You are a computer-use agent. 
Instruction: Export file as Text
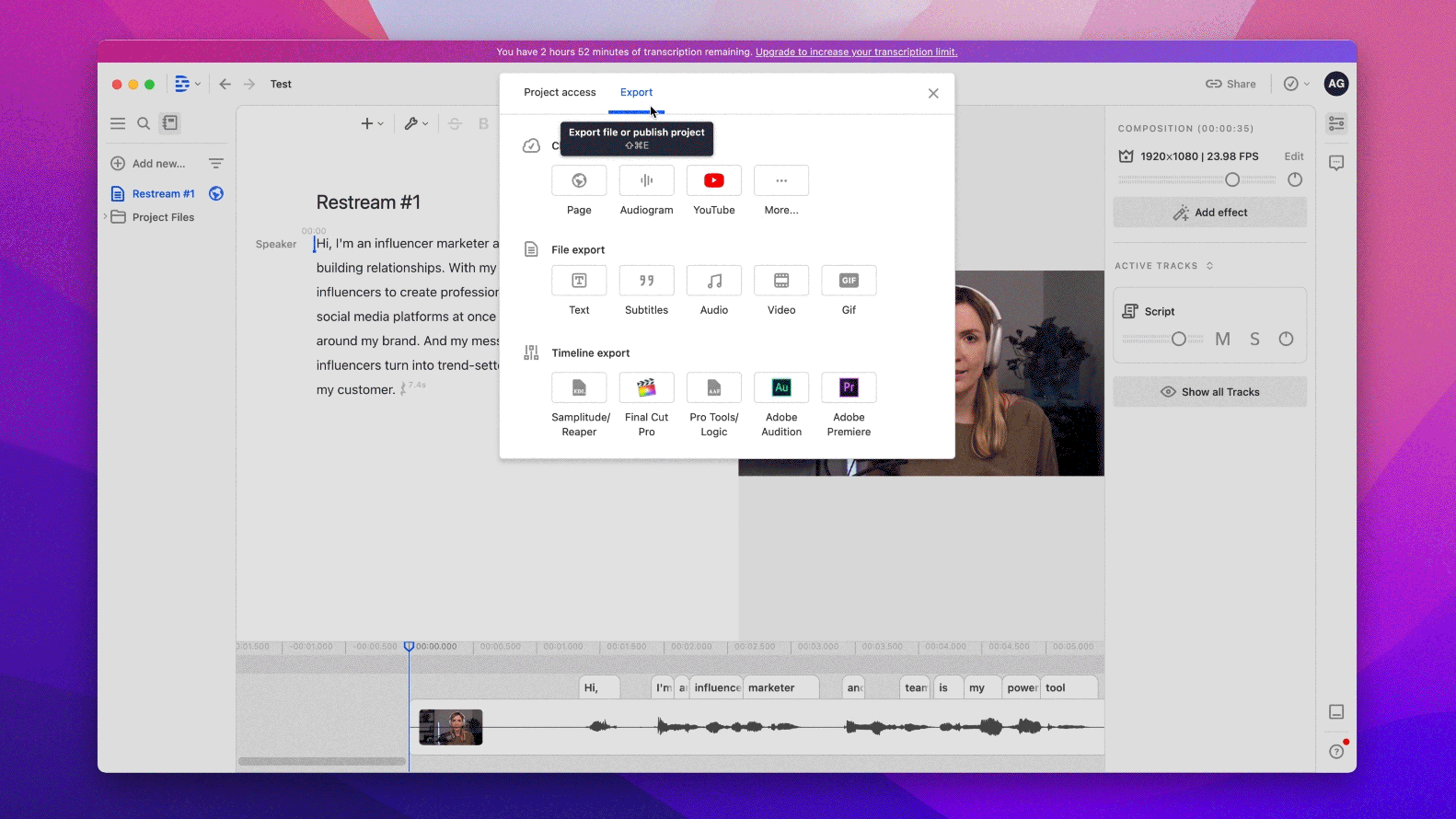click(579, 281)
